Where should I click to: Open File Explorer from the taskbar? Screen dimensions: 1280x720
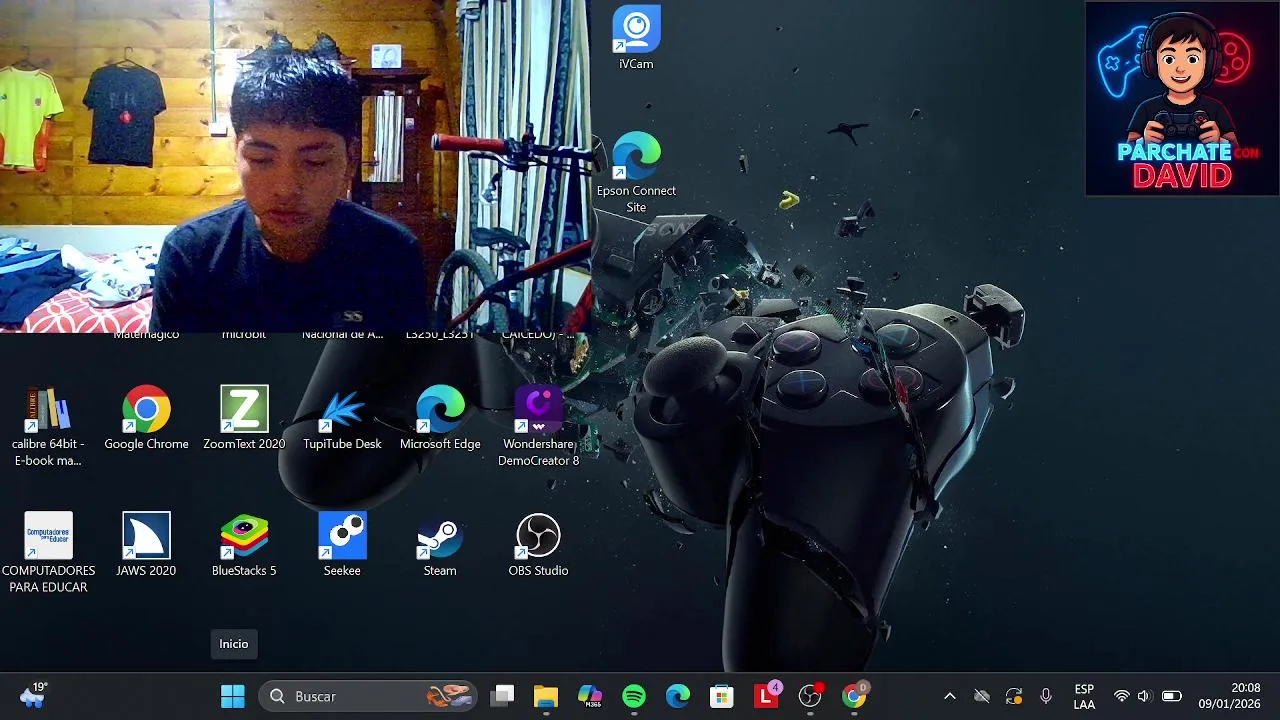[x=546, y=696]
